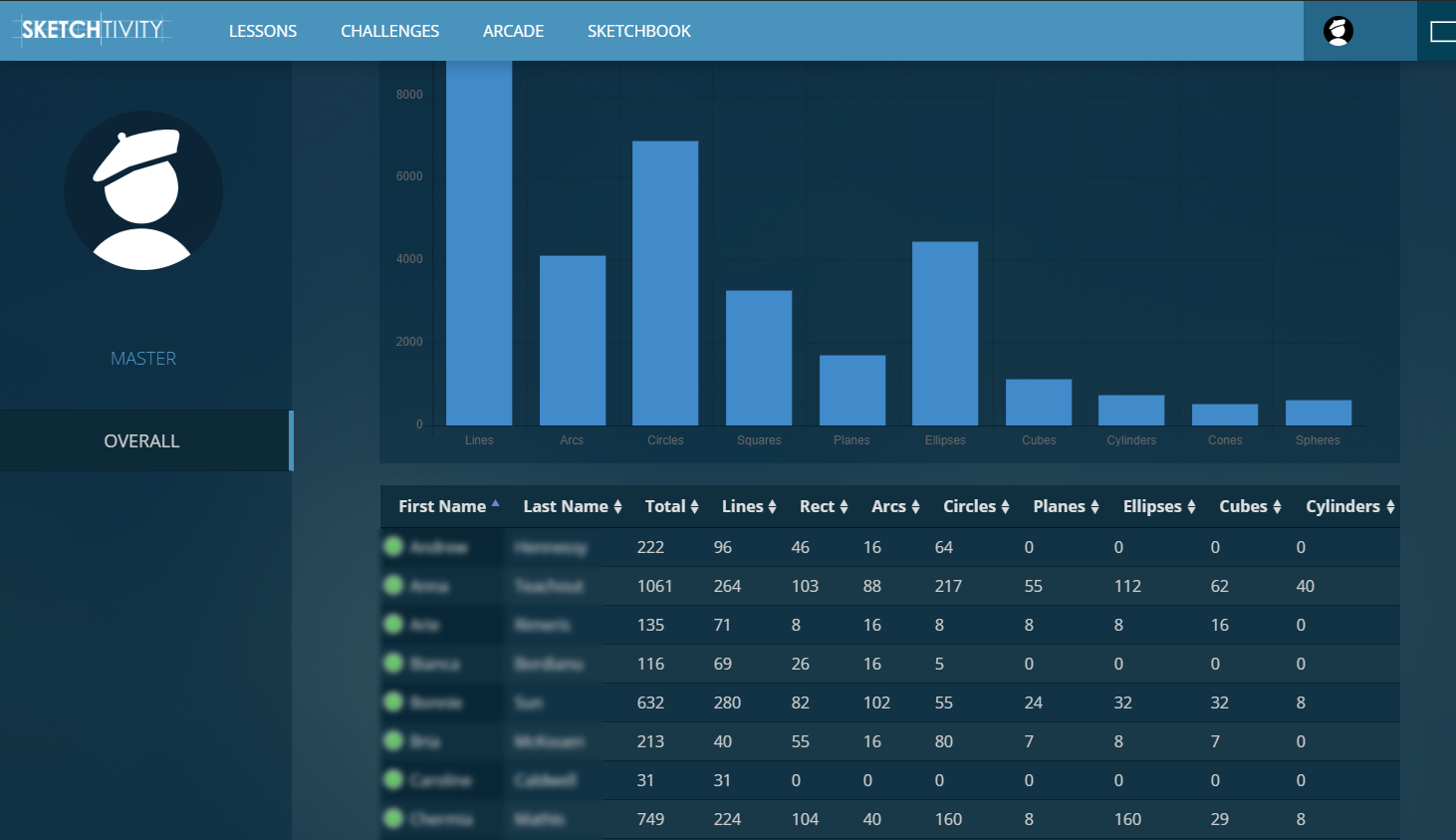
Task: Sort table by First Name
Action: (448, 506)
